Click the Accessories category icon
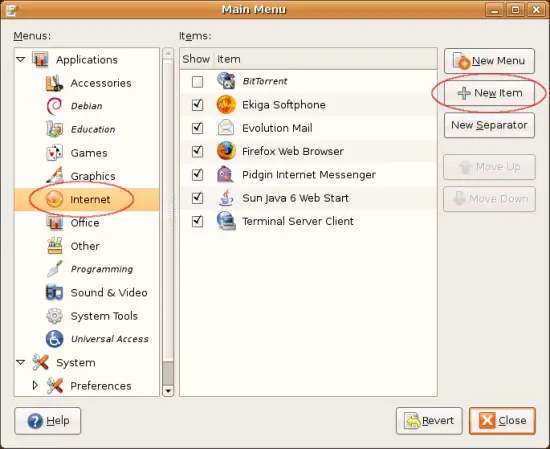 coord(54,83)
